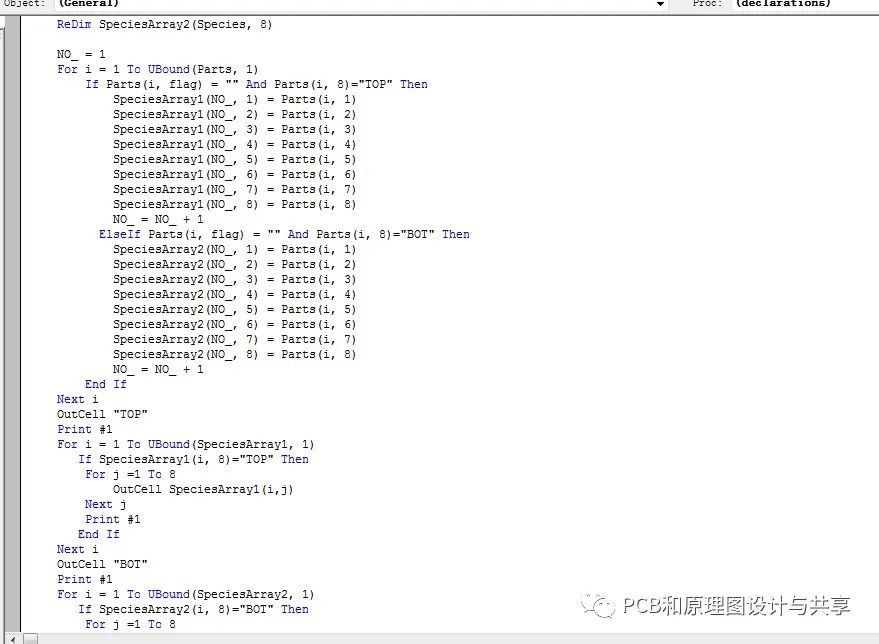
Task: Click 'SpeciesArray1(NO_, 5) = Parts(i, 5)' line
Action: [234, 159]
